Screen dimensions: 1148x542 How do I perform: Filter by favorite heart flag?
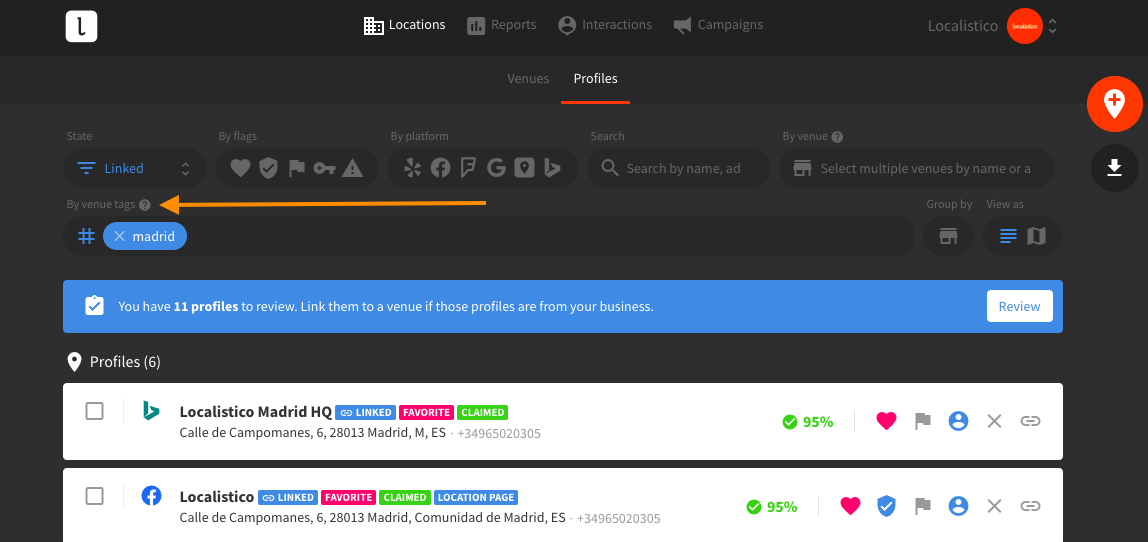pos(241,168)
